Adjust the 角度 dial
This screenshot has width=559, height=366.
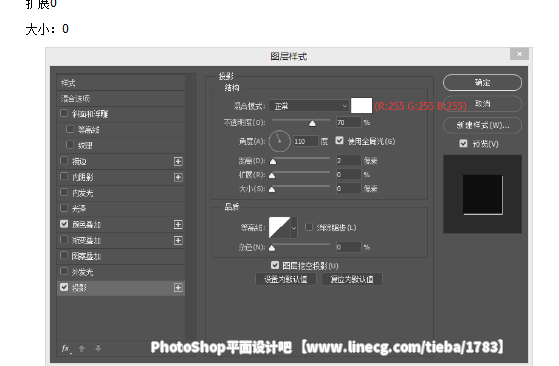[279, 141]
